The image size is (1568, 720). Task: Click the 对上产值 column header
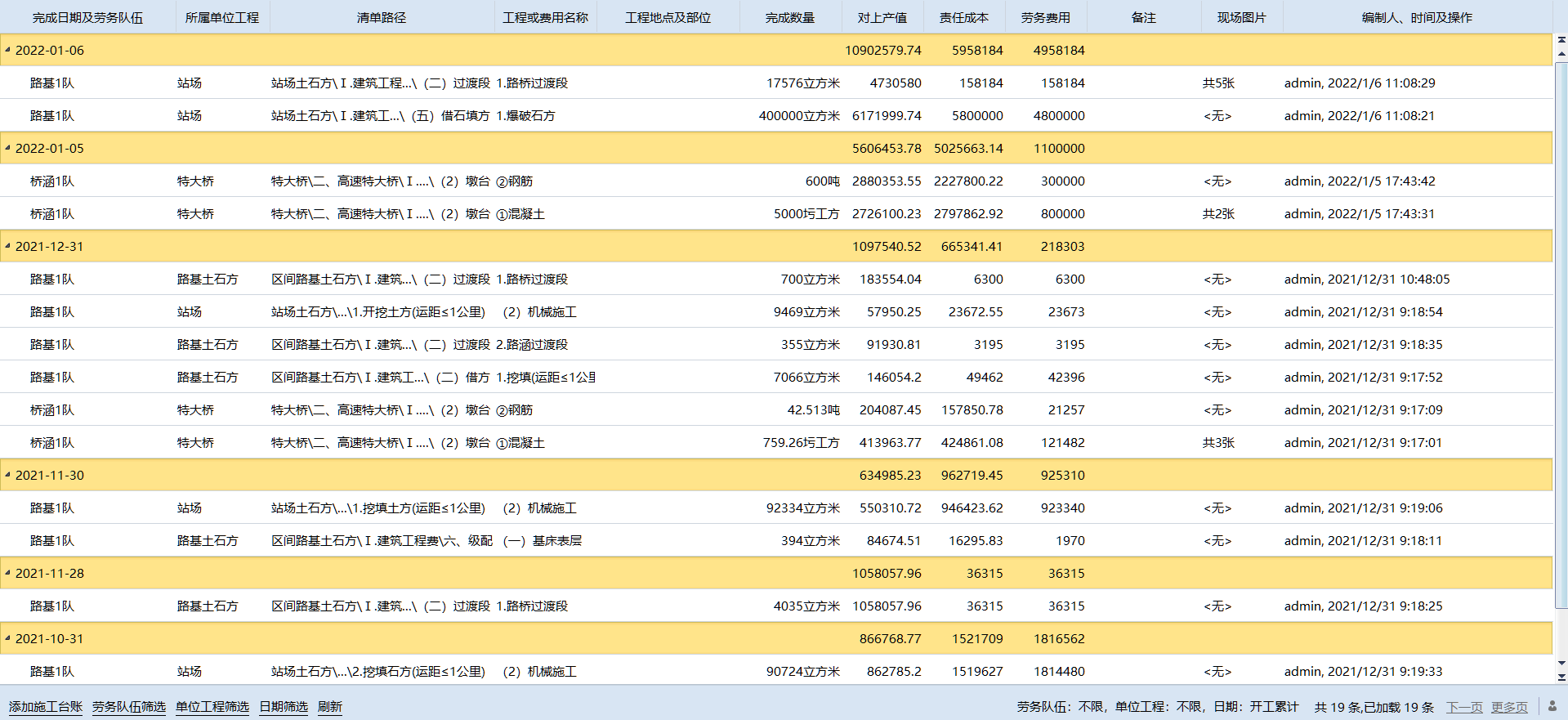pos(882,17)
